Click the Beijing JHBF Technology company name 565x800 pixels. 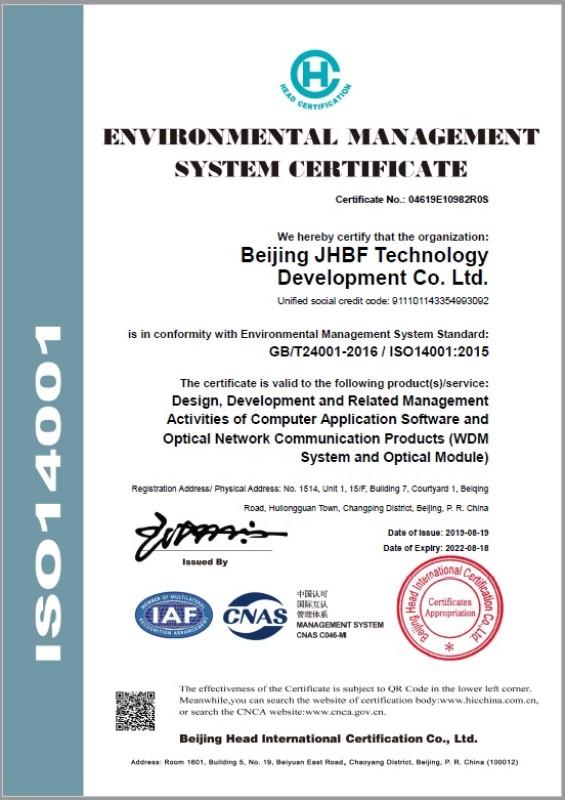(364, 266)
